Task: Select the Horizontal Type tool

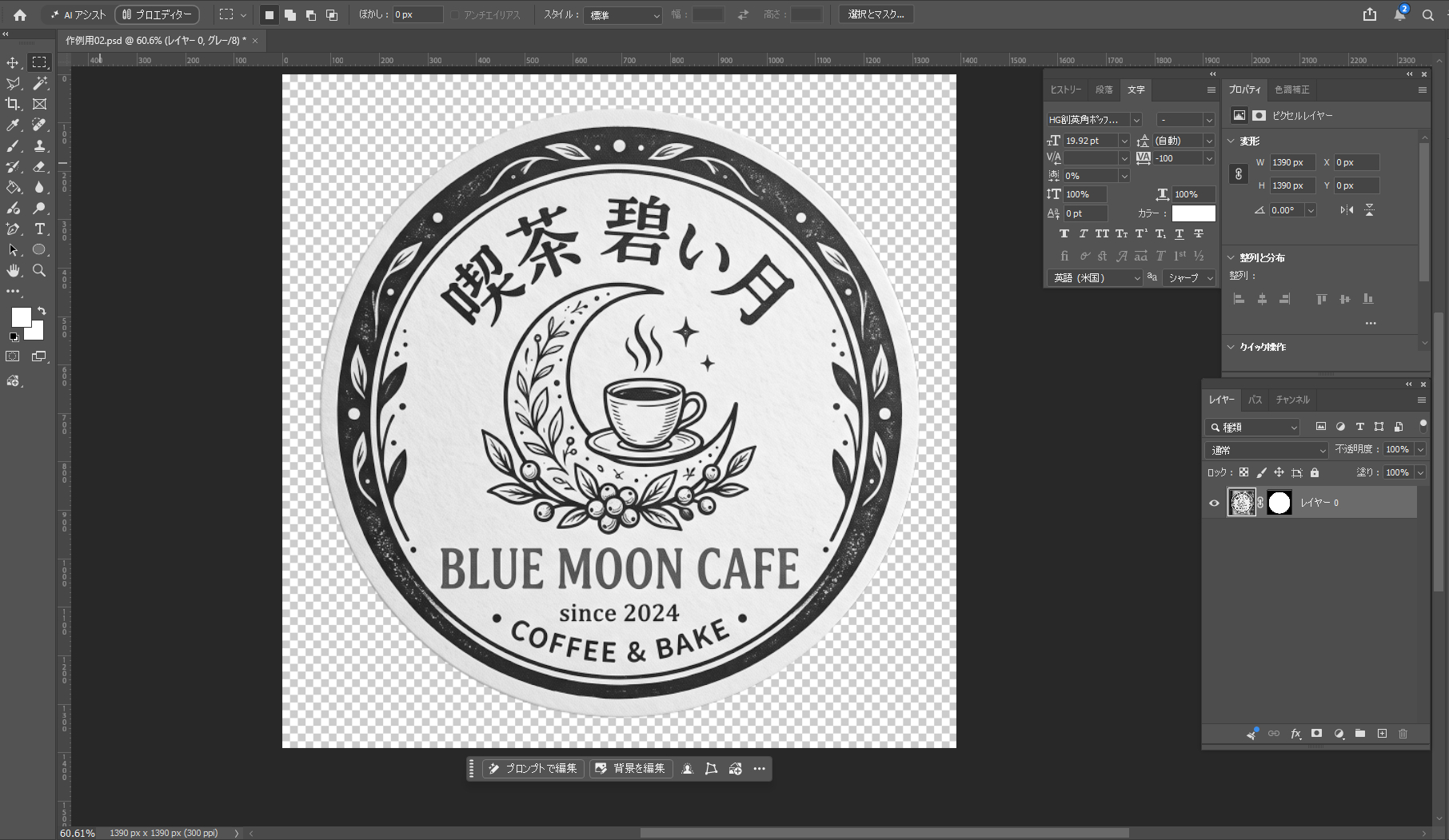Action: click(39, 229)
